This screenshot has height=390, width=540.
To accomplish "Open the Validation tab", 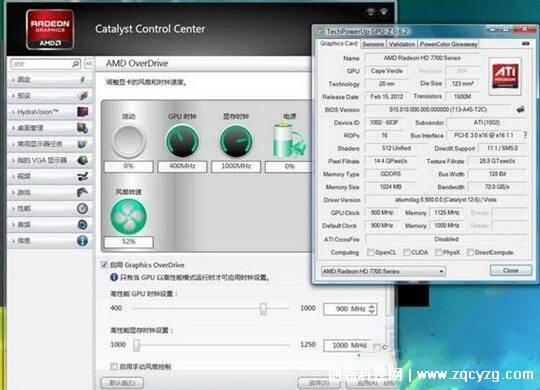I will tap(402, 44).
